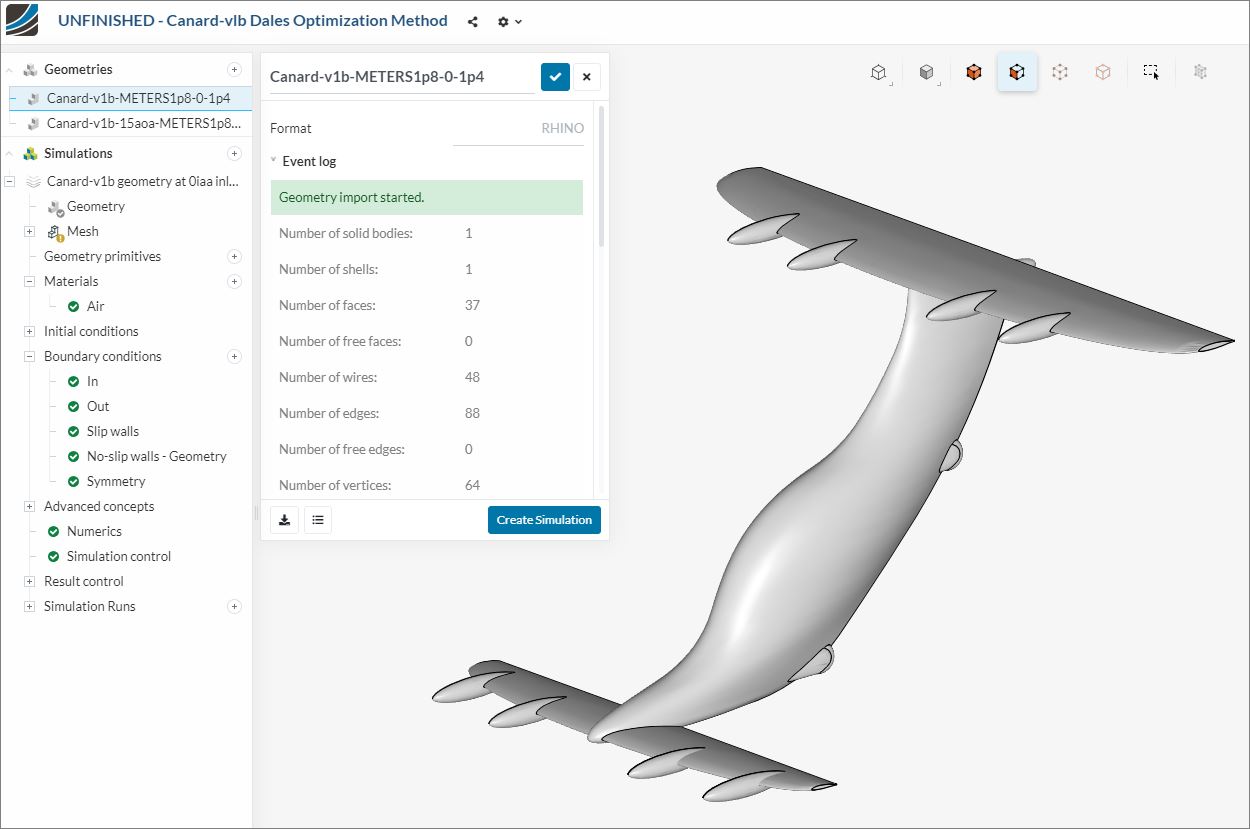Select the Simulation control tree item
This screenshot has height=829, width=1250.
tap(118, 556)
